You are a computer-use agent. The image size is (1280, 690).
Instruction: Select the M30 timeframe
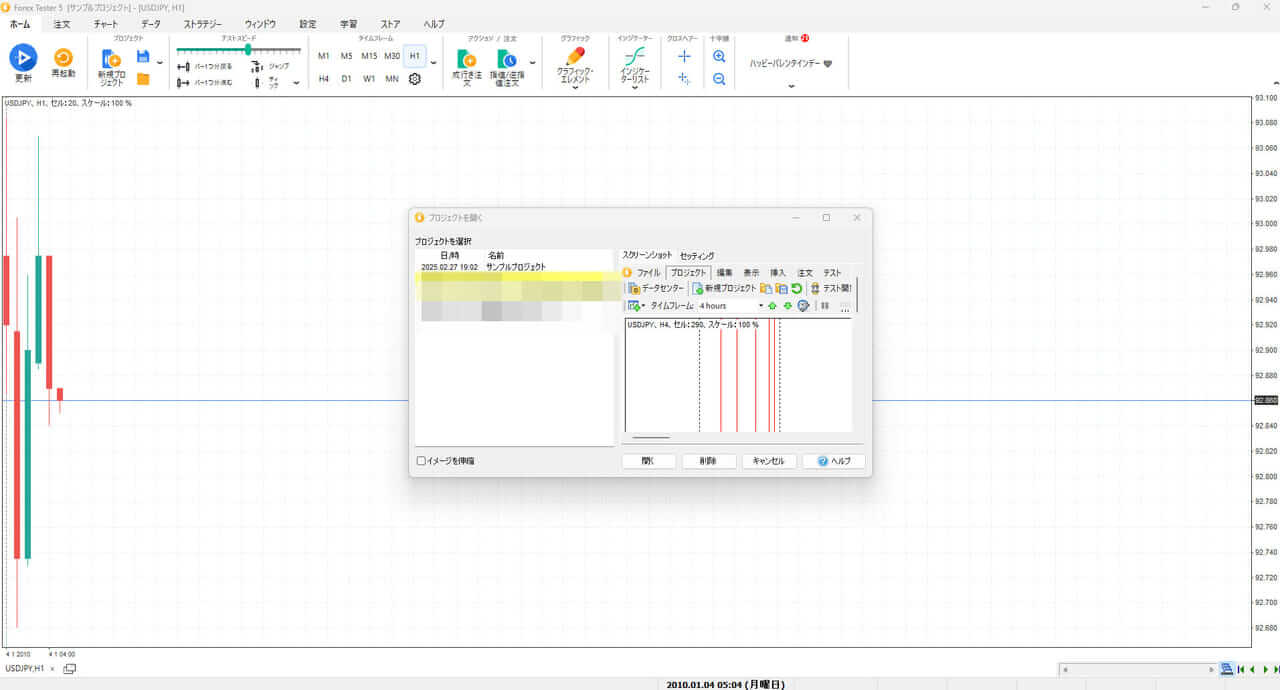tap(392, 56)
